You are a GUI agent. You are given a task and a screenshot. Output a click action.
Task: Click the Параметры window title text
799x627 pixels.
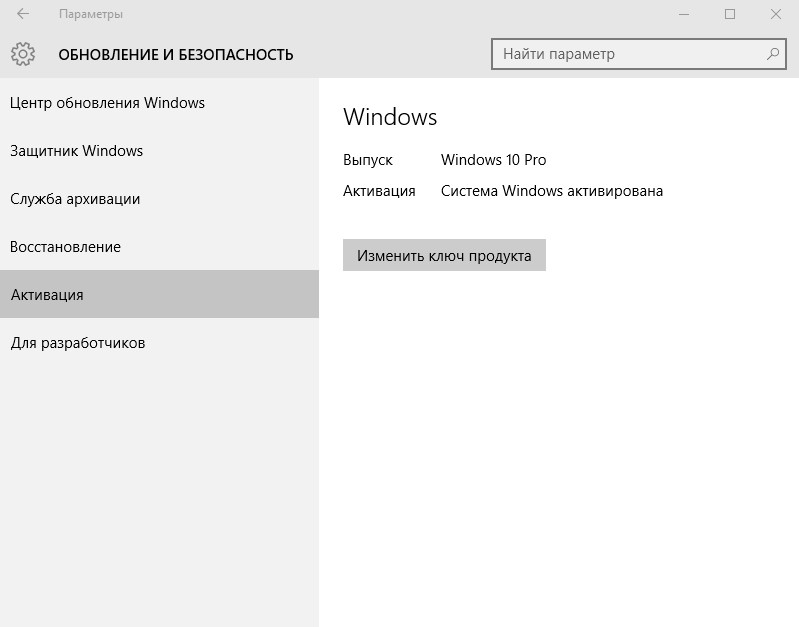pyautogui.click(x=91, y=15)
